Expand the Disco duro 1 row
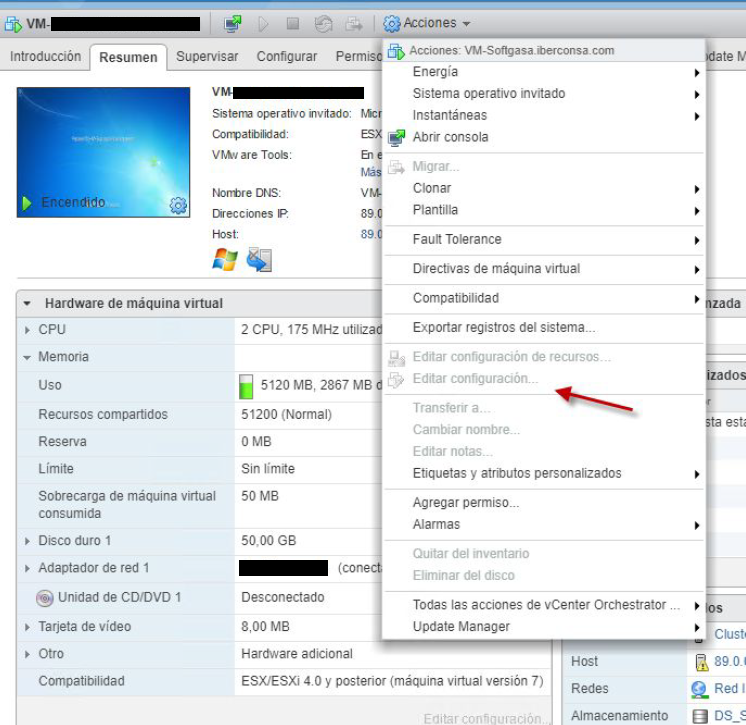The width and height of the screenshot is (746, 725). 27,541
